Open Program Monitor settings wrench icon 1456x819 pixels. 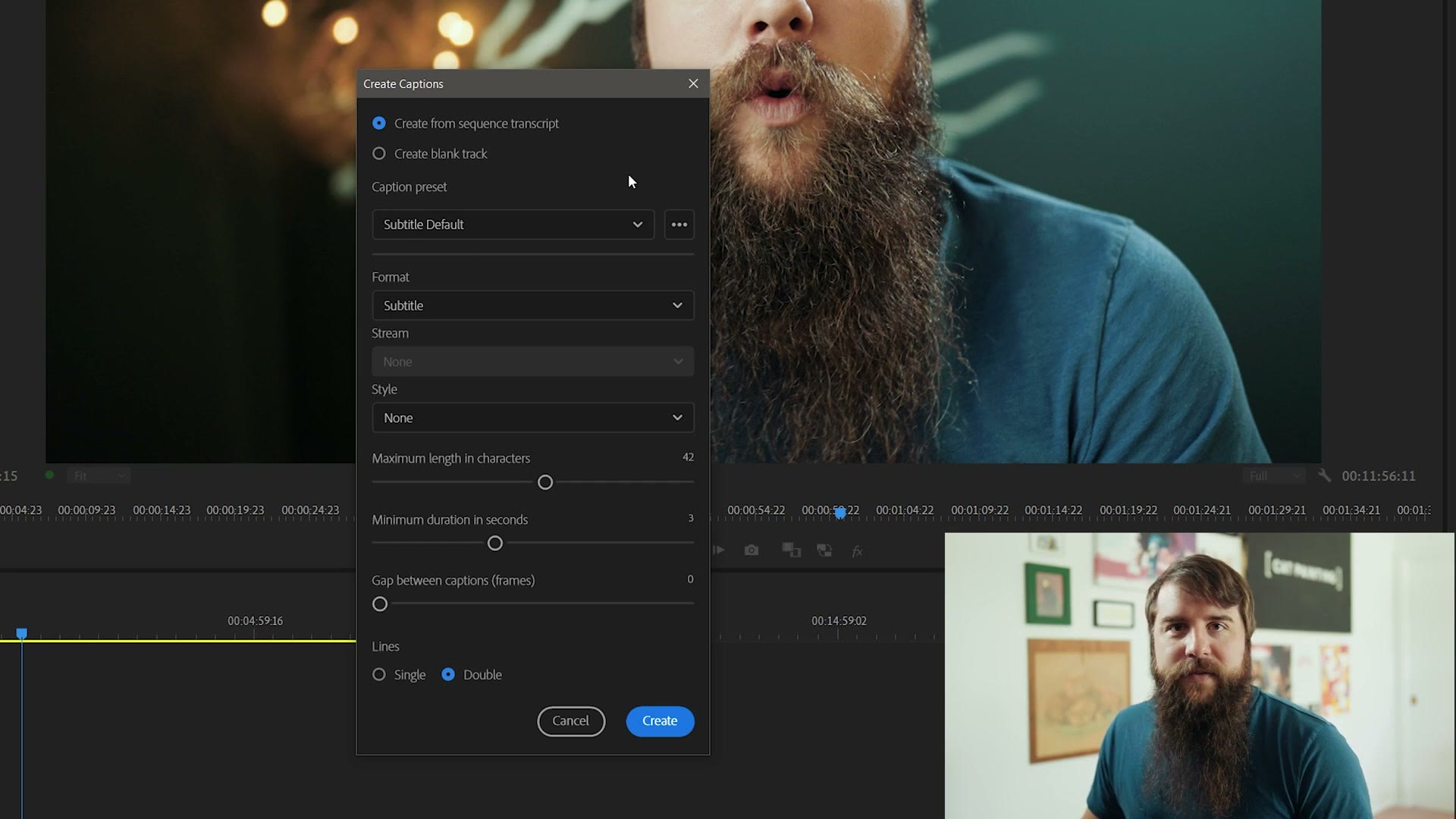[x=1324, y=475]
